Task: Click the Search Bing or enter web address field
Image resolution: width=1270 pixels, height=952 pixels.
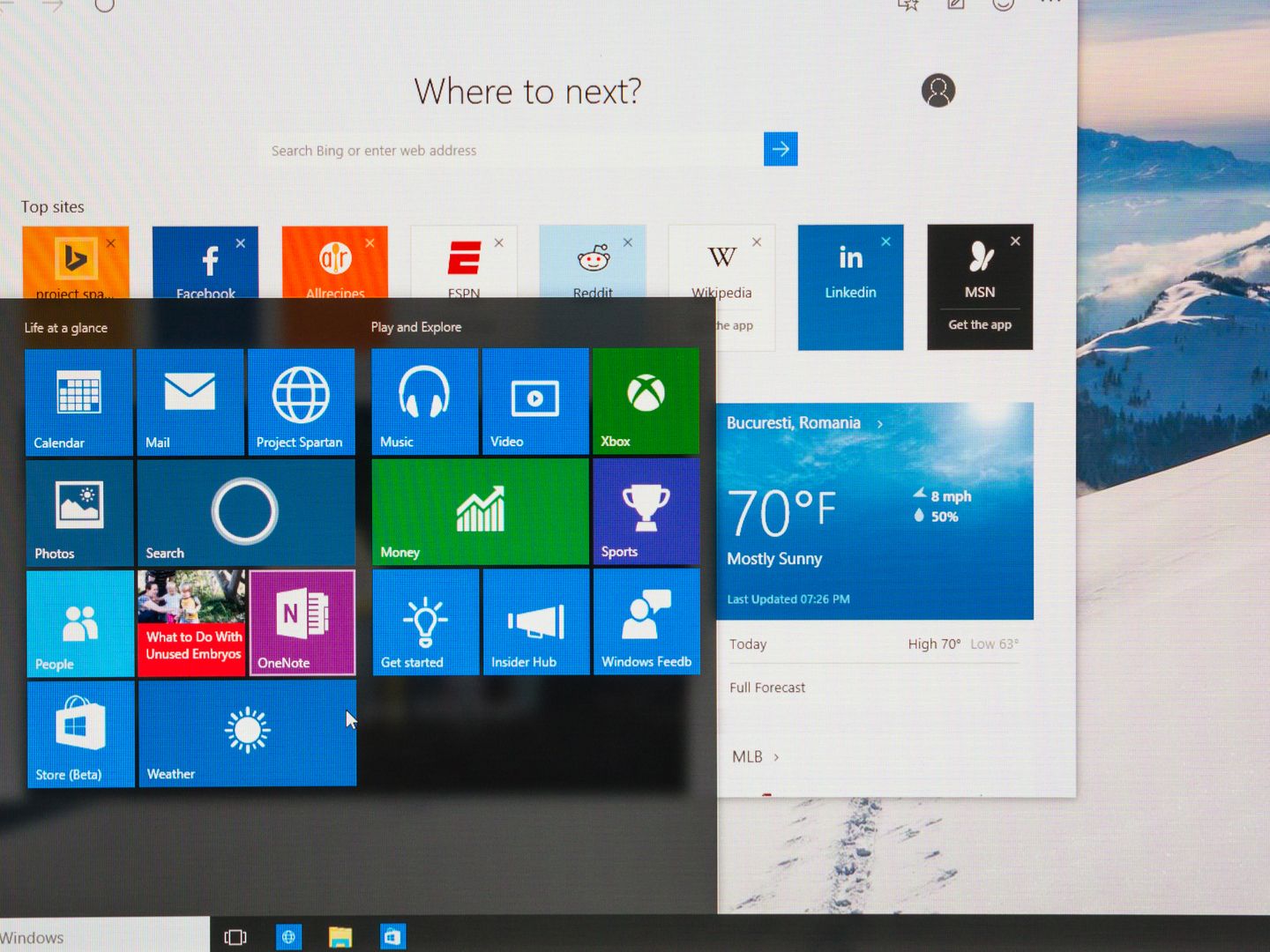Action: 512,151
